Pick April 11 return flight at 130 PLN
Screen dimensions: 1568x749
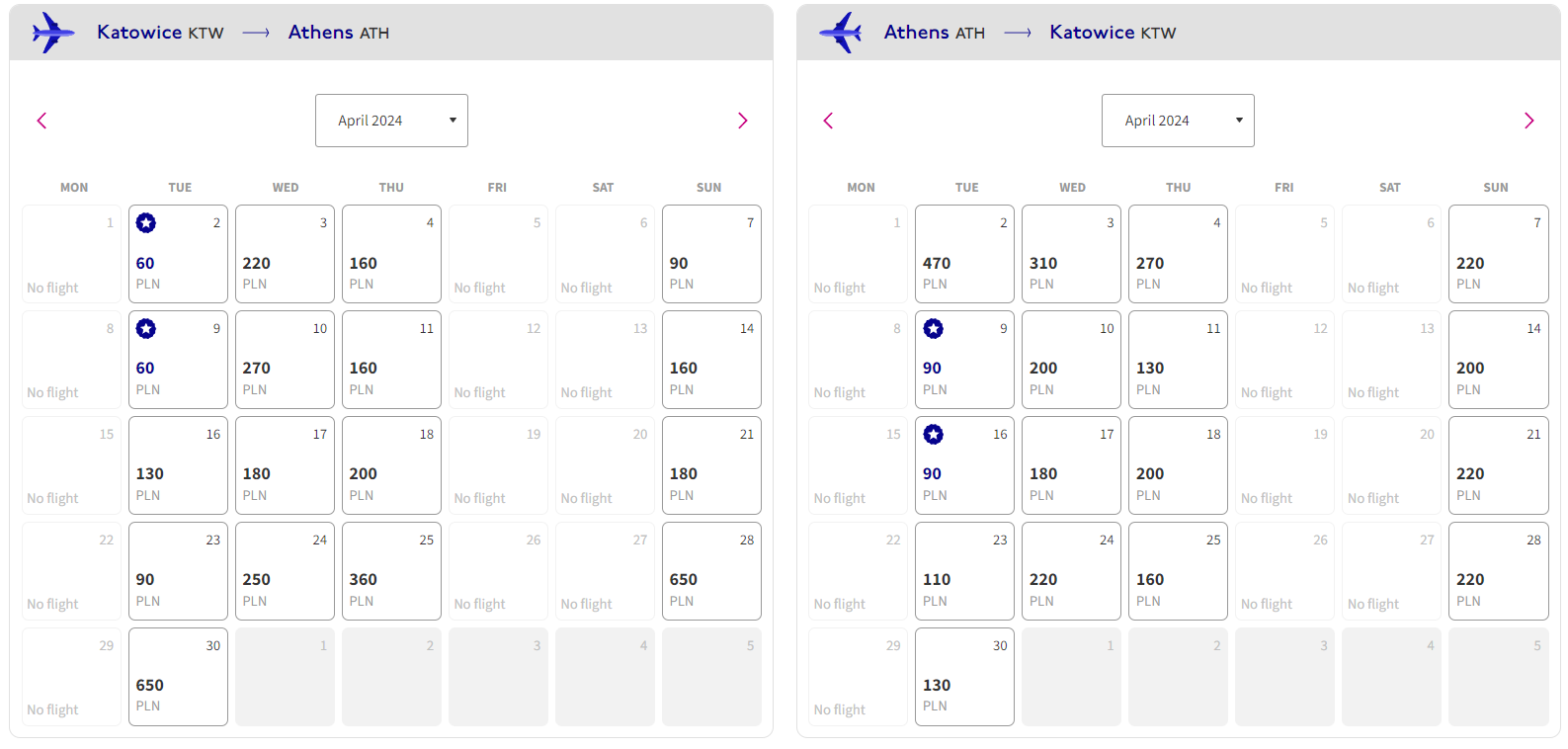(1178, 360)
